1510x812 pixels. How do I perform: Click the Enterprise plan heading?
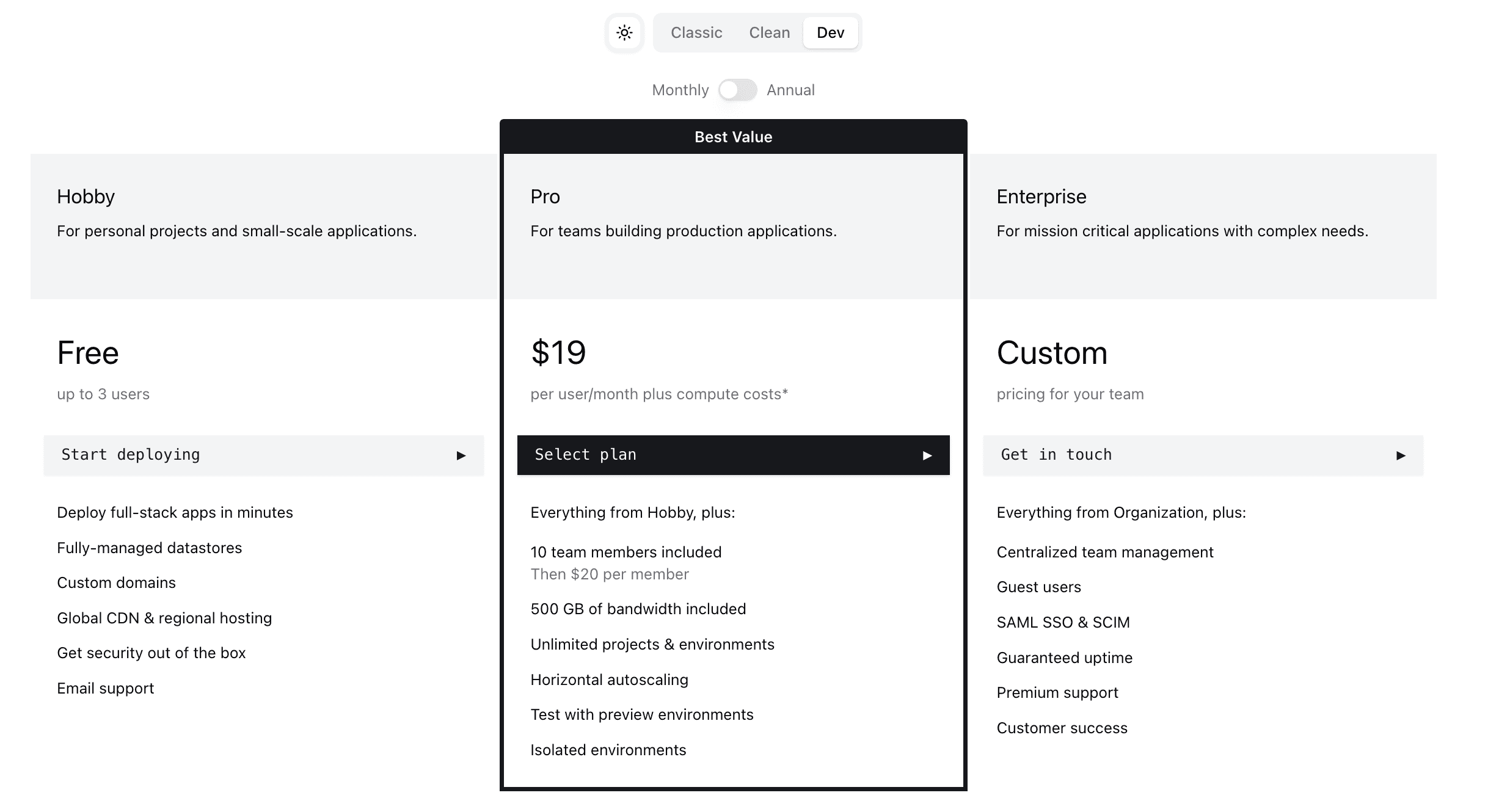(x=1041, y=197)
